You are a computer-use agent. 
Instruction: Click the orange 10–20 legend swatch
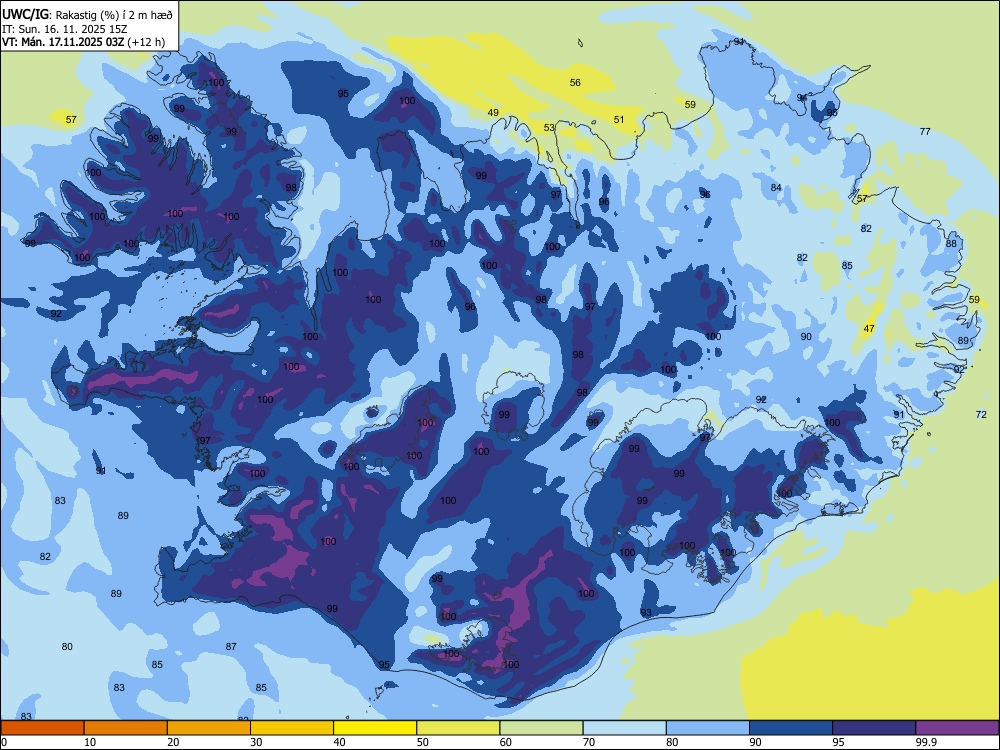click(126, 728)
